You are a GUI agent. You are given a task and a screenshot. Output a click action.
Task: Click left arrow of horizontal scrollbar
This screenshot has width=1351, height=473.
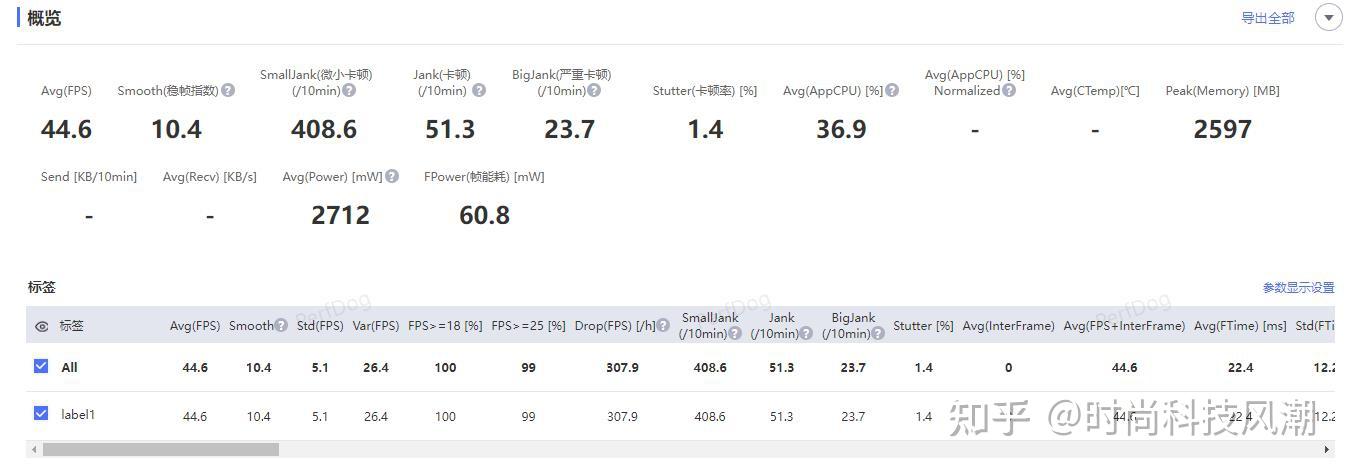tap(33, 450)
